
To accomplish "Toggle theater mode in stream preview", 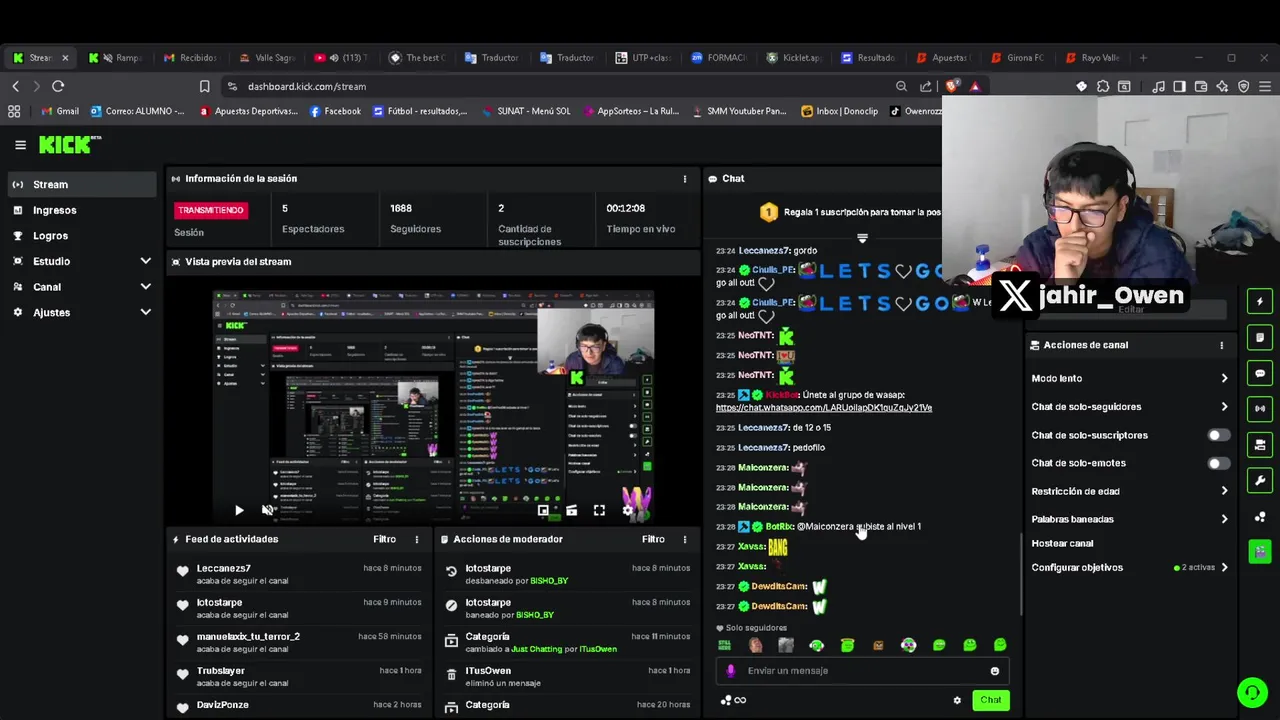I will pos(571,510).
